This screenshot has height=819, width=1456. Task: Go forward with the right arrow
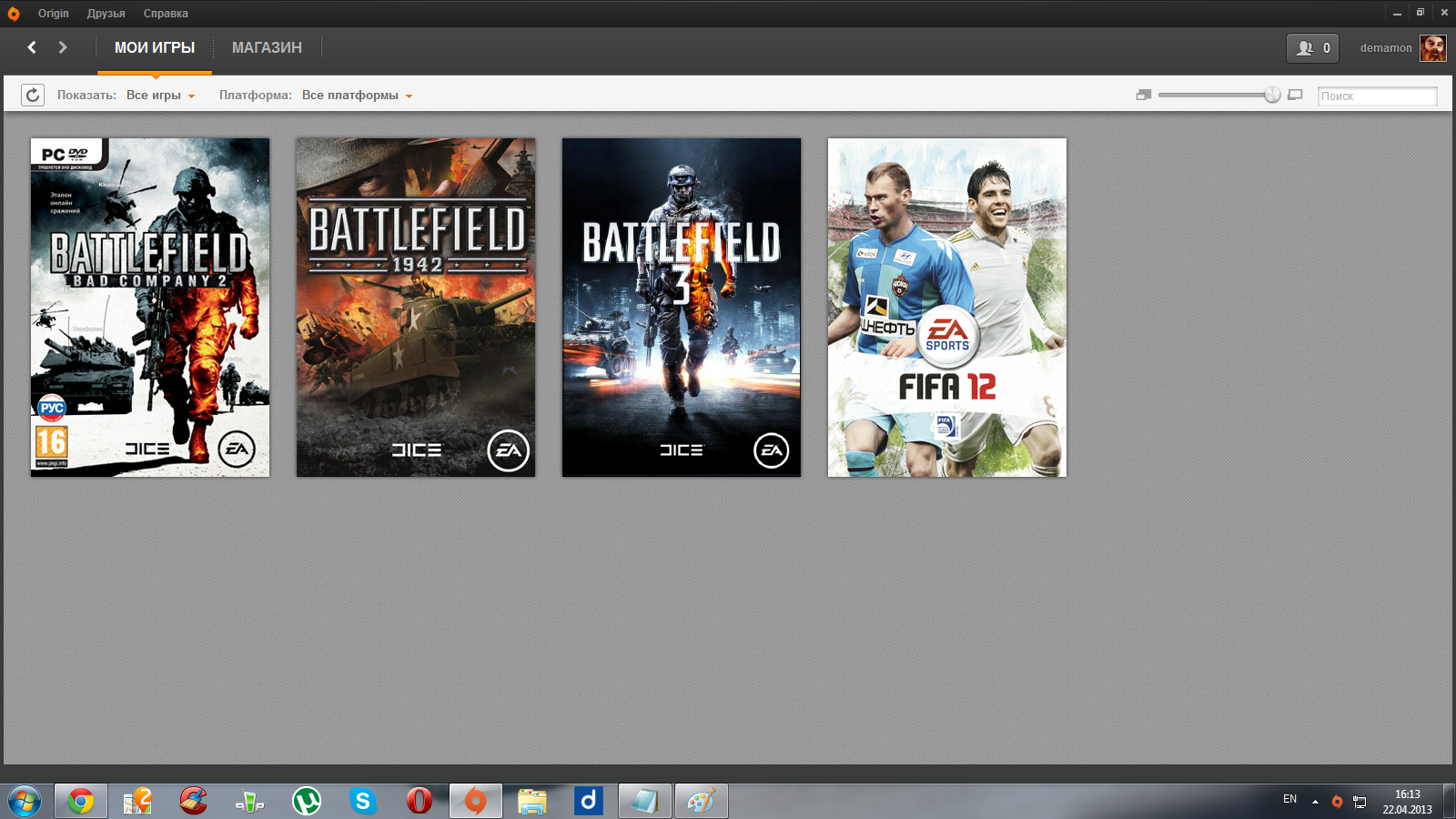tap(63, 47)
